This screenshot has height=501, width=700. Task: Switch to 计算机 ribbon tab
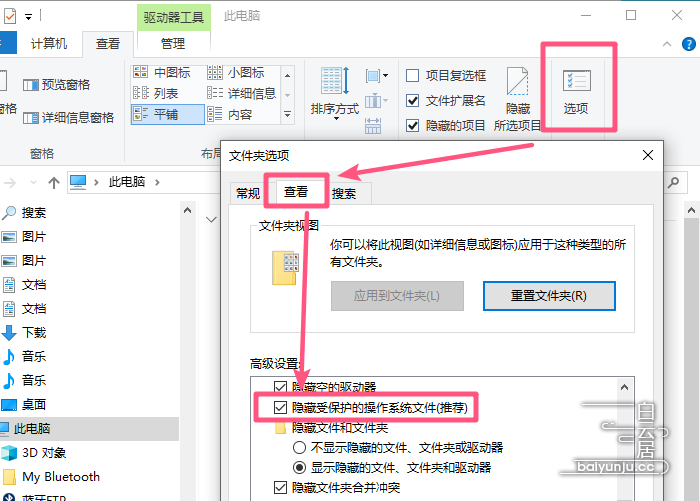49,44
